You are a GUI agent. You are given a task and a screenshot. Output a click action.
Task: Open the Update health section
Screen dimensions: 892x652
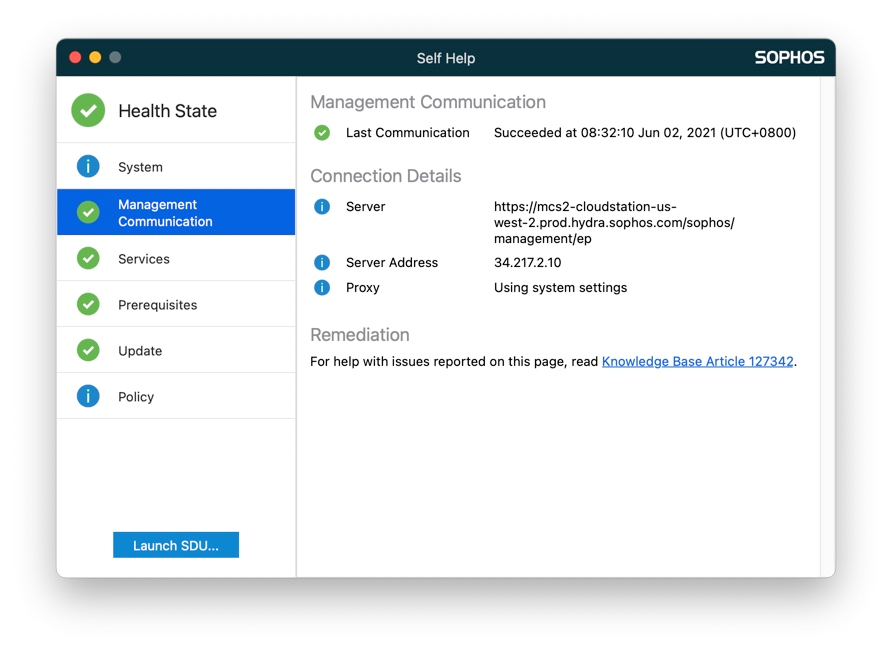[140, 350]
